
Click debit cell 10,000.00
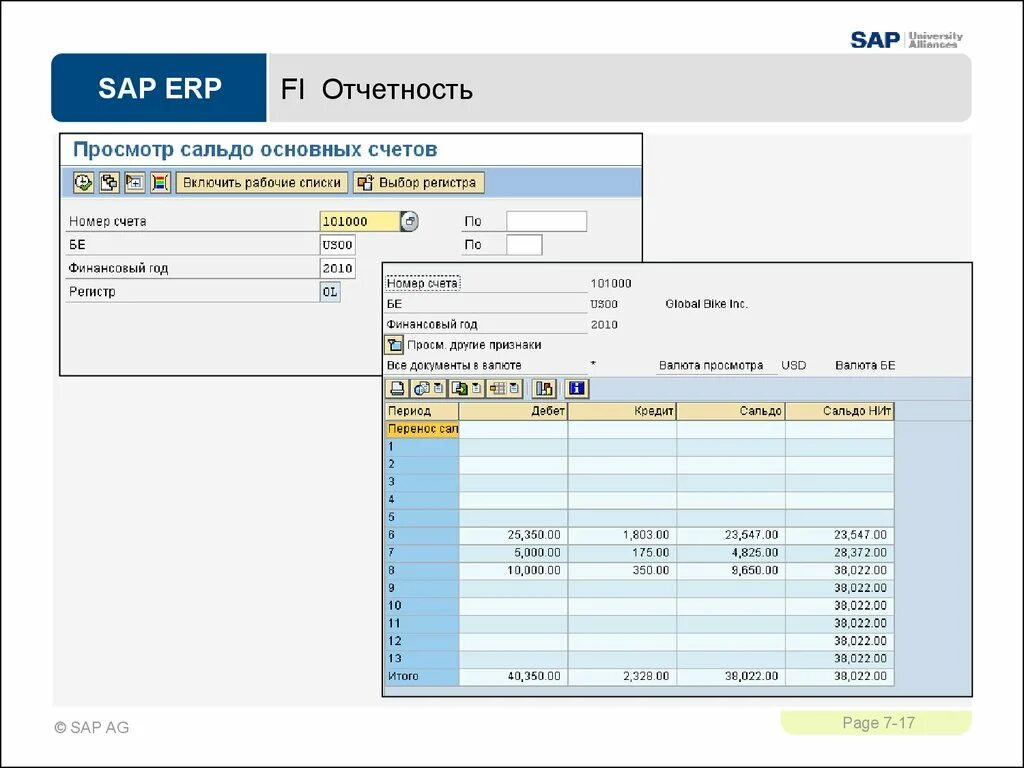513,570
